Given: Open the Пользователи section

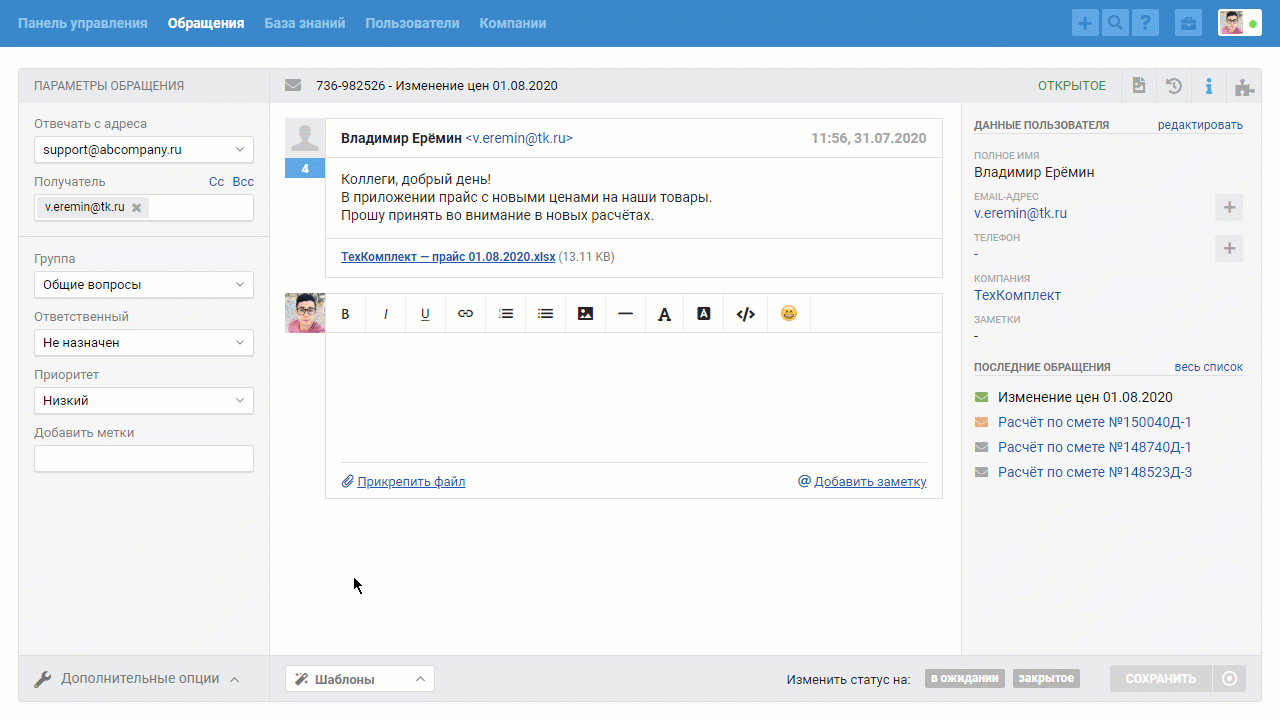Looking at the screenshot, I should click(412, 23).
